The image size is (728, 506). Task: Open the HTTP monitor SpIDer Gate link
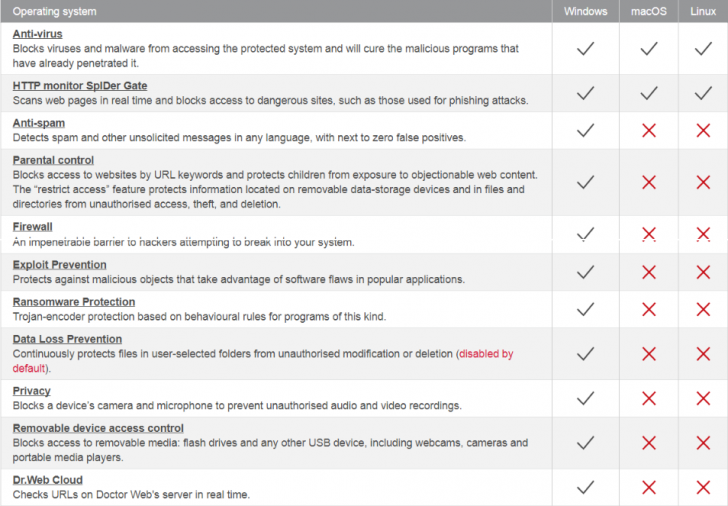coord(80,86)
